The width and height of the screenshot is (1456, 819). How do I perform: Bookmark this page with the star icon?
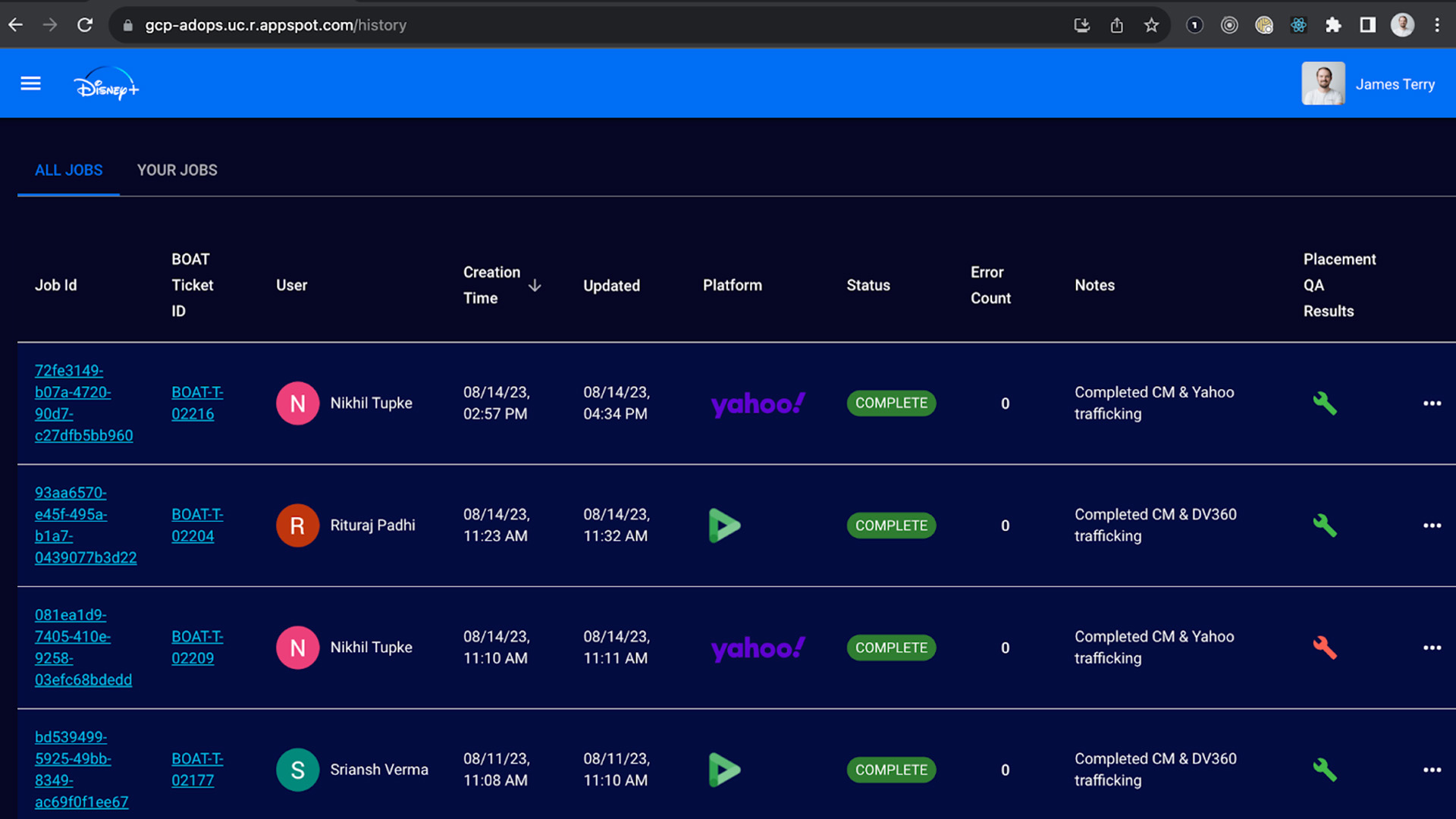[1151, 25]
